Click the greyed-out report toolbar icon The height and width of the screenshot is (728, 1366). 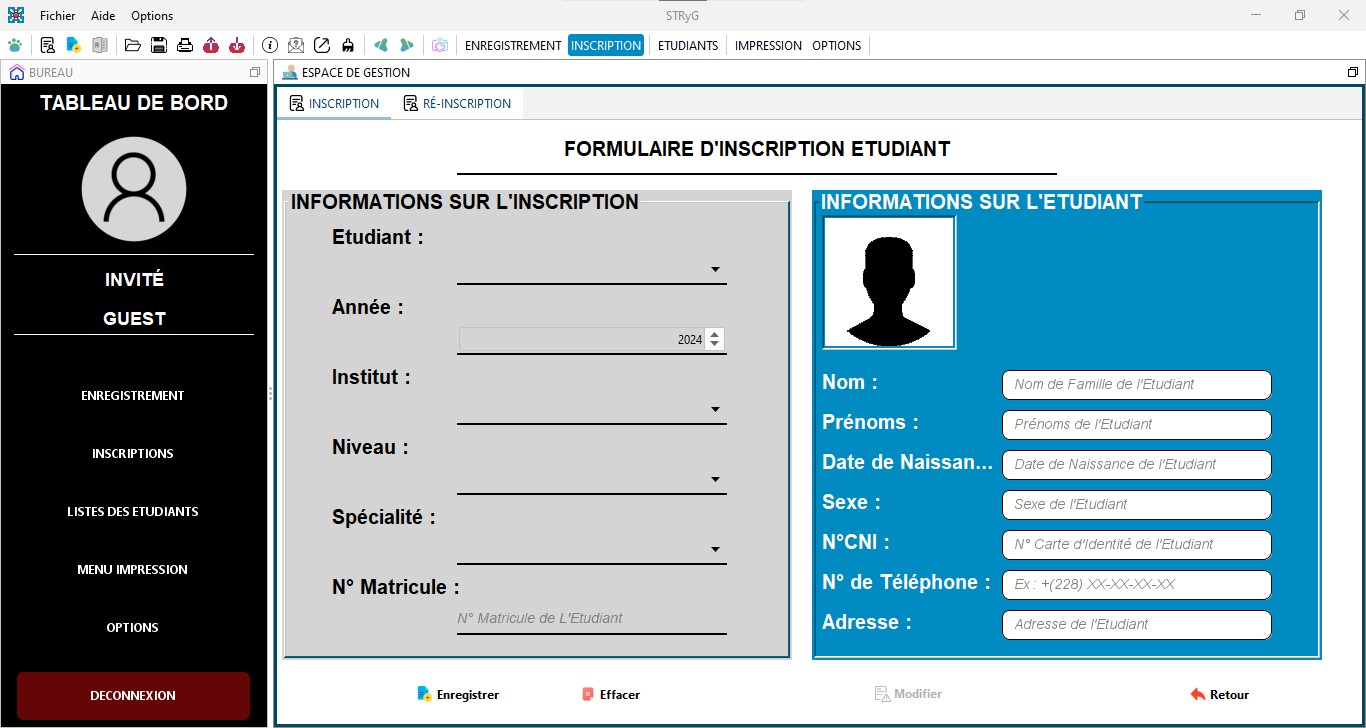pyautogui.click(x=99, y=45)
